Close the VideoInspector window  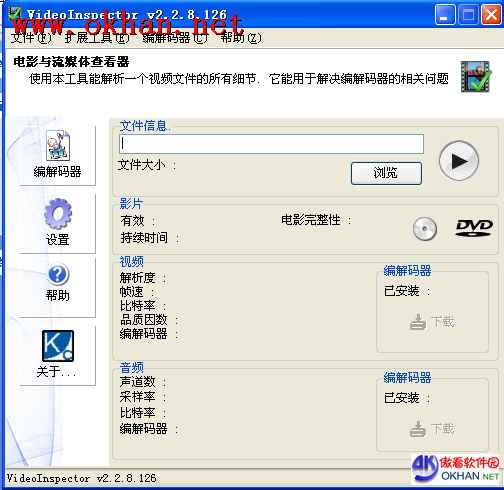[491, 15]
